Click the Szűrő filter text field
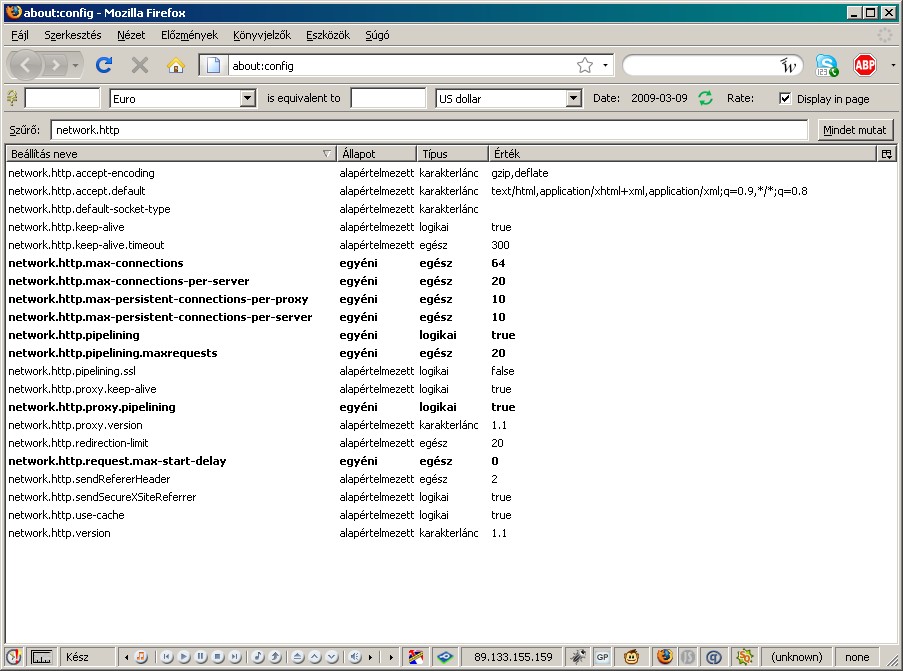The image size is (903, 671). pyautogui.click(x=428, y=130)
